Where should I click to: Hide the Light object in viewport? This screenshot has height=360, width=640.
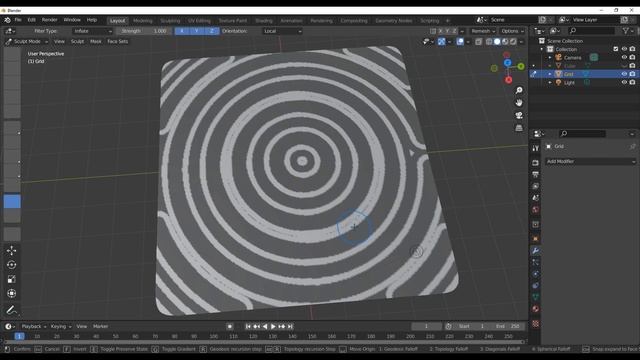pyautogui.click(x=624, y=82)
